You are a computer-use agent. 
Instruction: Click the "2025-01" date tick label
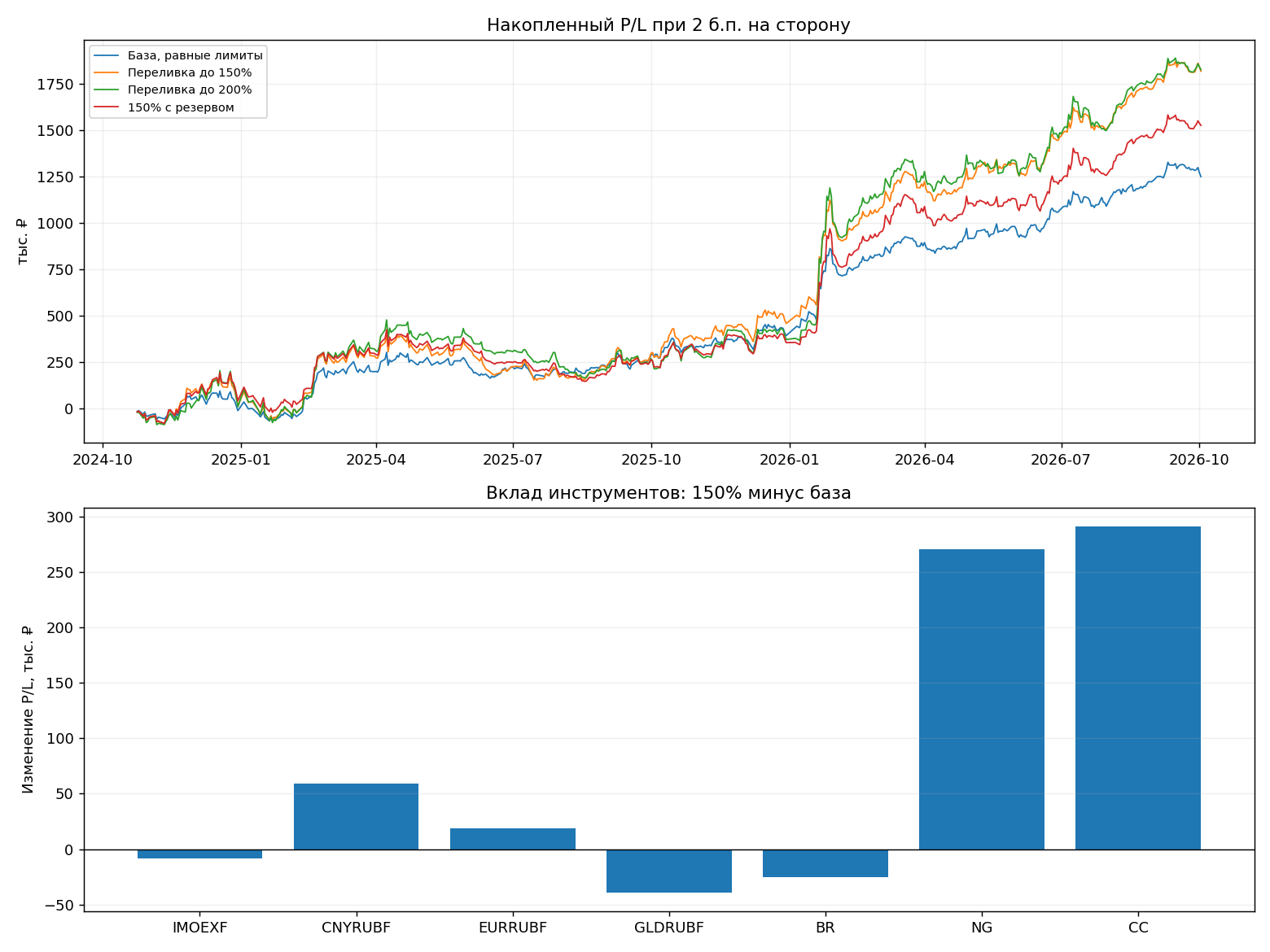pos(241,460)
